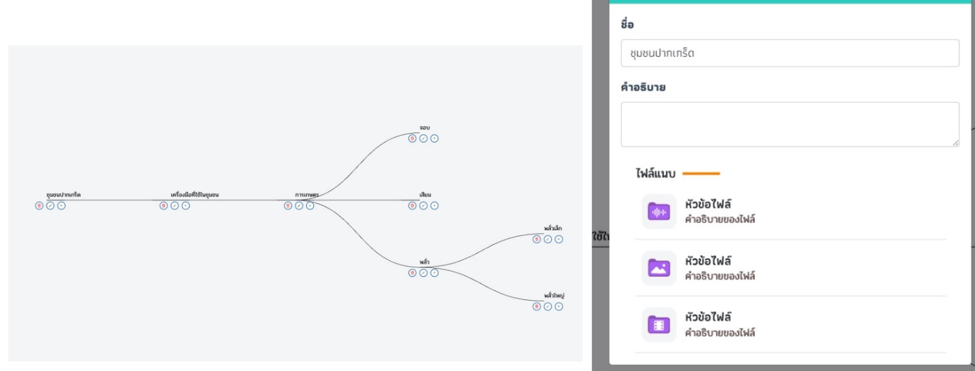Edit the เสียม node
Screen dimensions: 975x371
tap(423, 206)
